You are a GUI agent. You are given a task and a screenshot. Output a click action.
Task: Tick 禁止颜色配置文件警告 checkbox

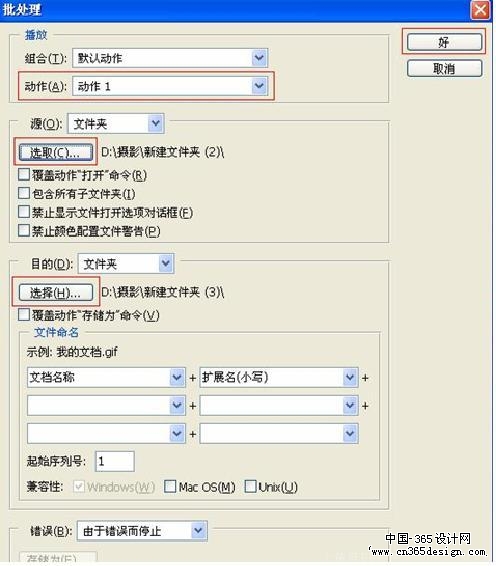click(24, 230)
